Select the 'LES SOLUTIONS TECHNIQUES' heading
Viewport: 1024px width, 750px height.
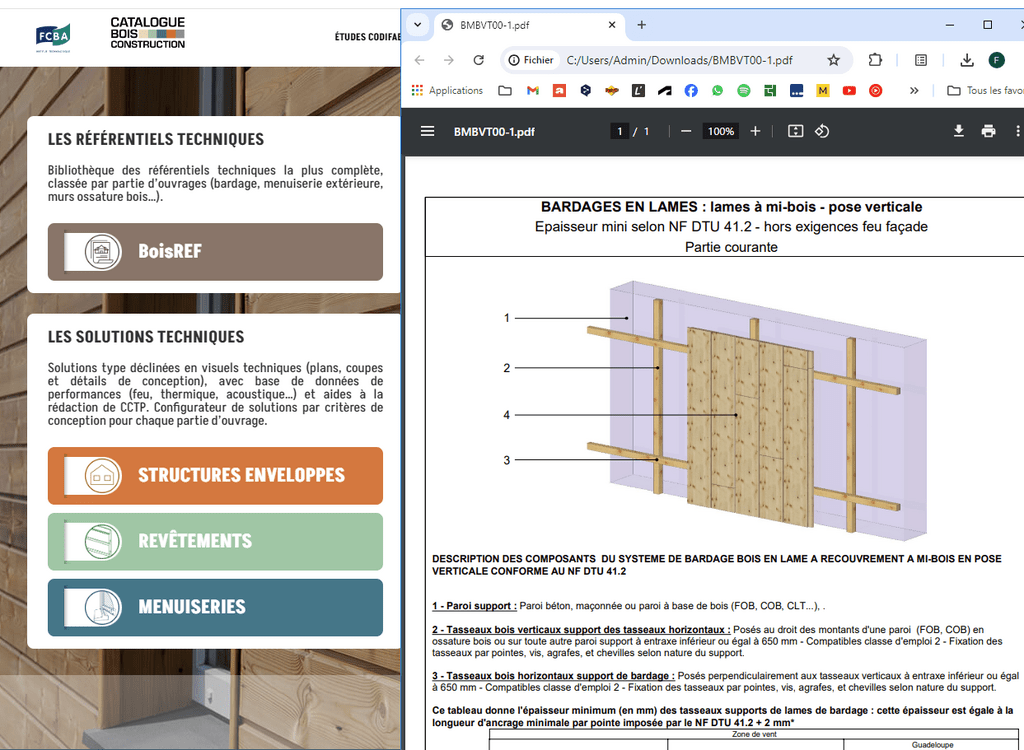click(x=146, y=336)
